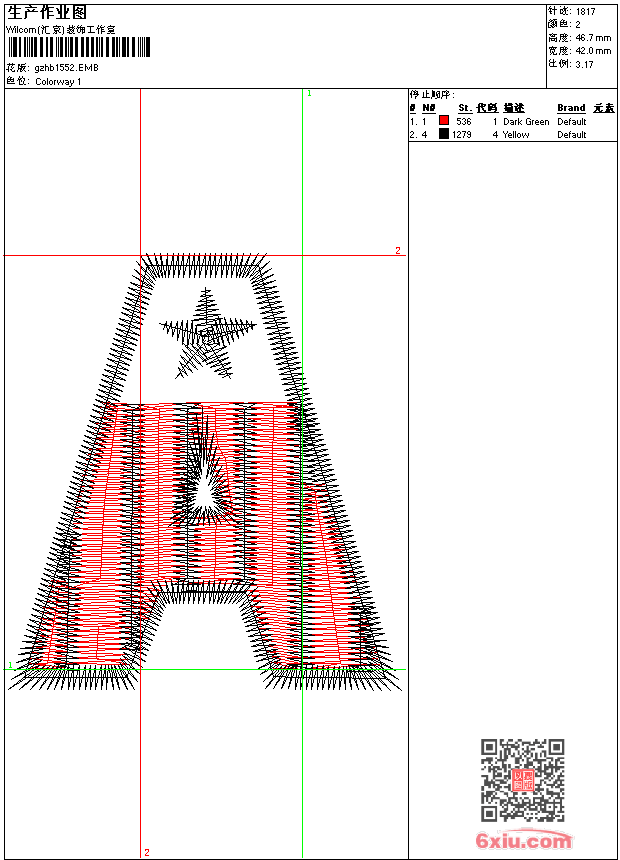Select the design file name gzhb1552.EMB
620x860 pixels.
(66, 68)
